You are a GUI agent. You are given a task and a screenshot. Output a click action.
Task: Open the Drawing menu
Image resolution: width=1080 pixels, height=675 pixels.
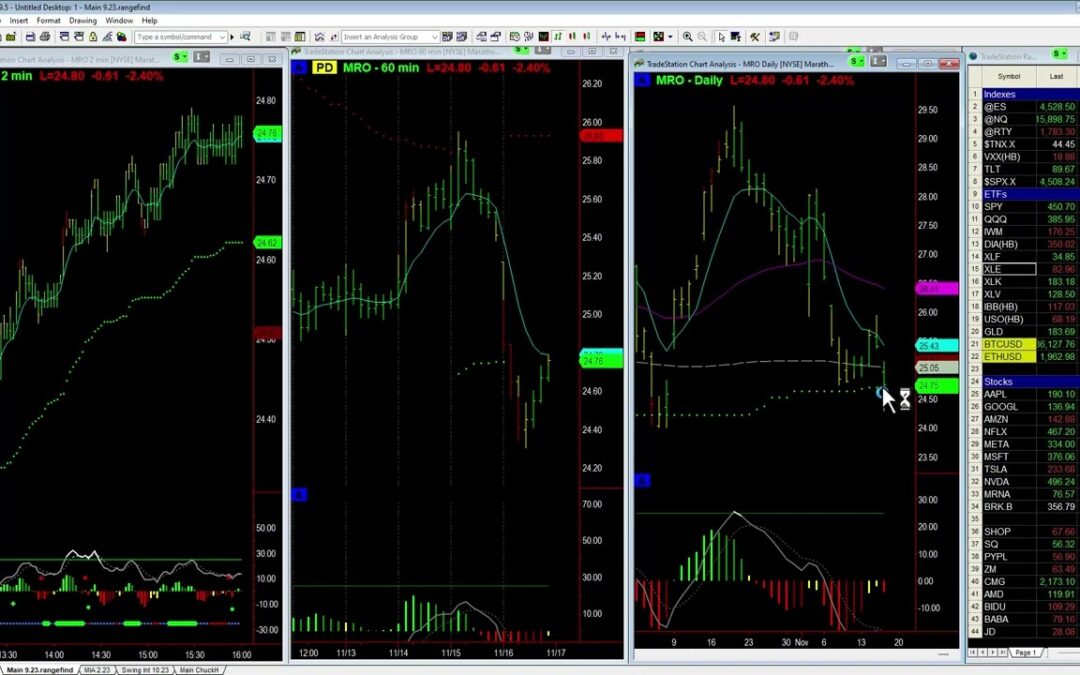pos(83,21)
